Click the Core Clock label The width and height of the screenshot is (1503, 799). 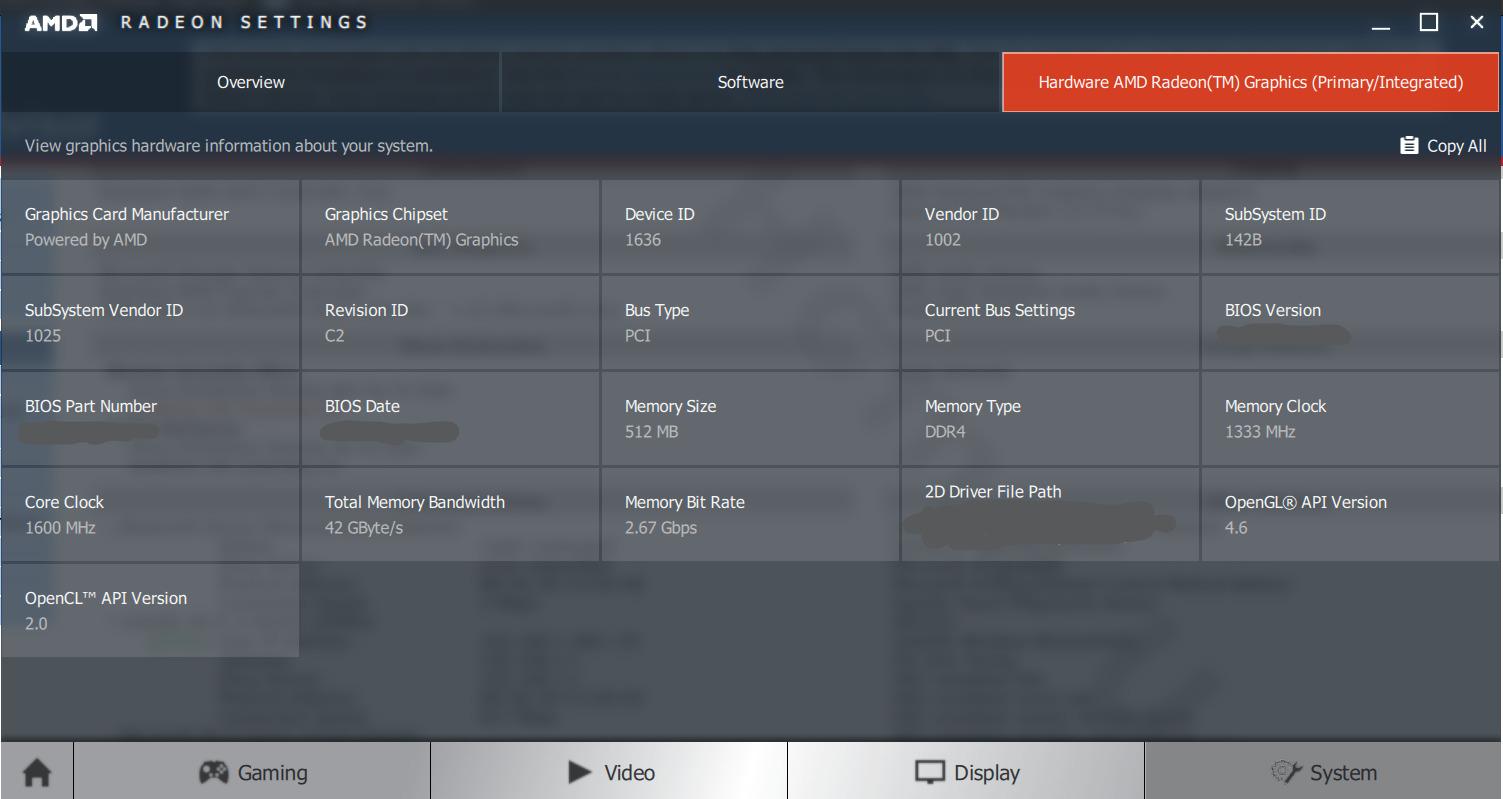point(64,502)
